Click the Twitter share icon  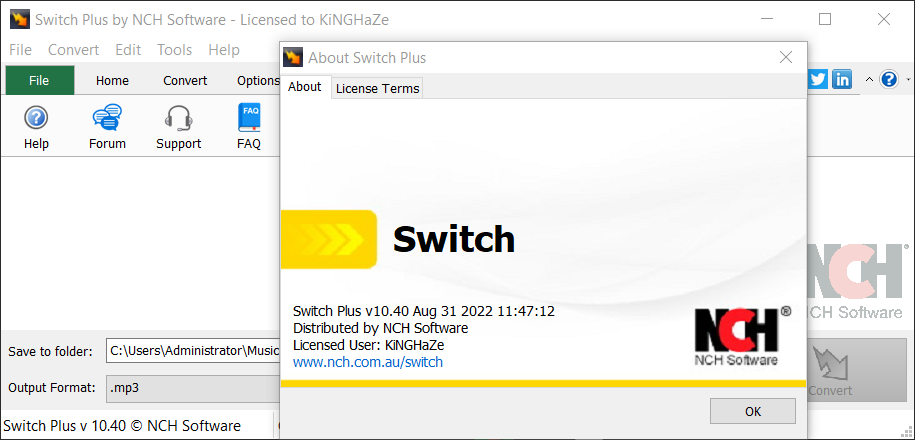(818, 79)
